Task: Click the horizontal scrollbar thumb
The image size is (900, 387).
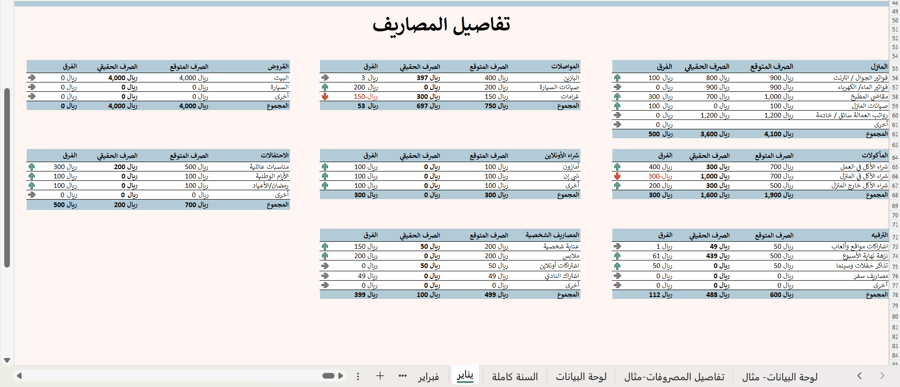Action: (328, 376)
